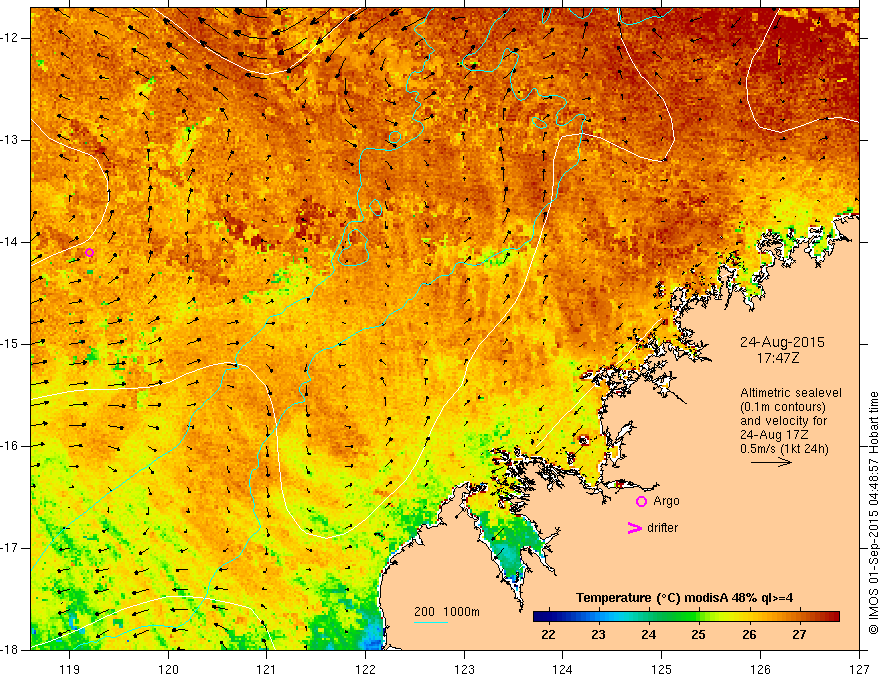Click the 123 longitude axis label
The width and height of the screenshot is (880, 680).
[x=464, y=669]
